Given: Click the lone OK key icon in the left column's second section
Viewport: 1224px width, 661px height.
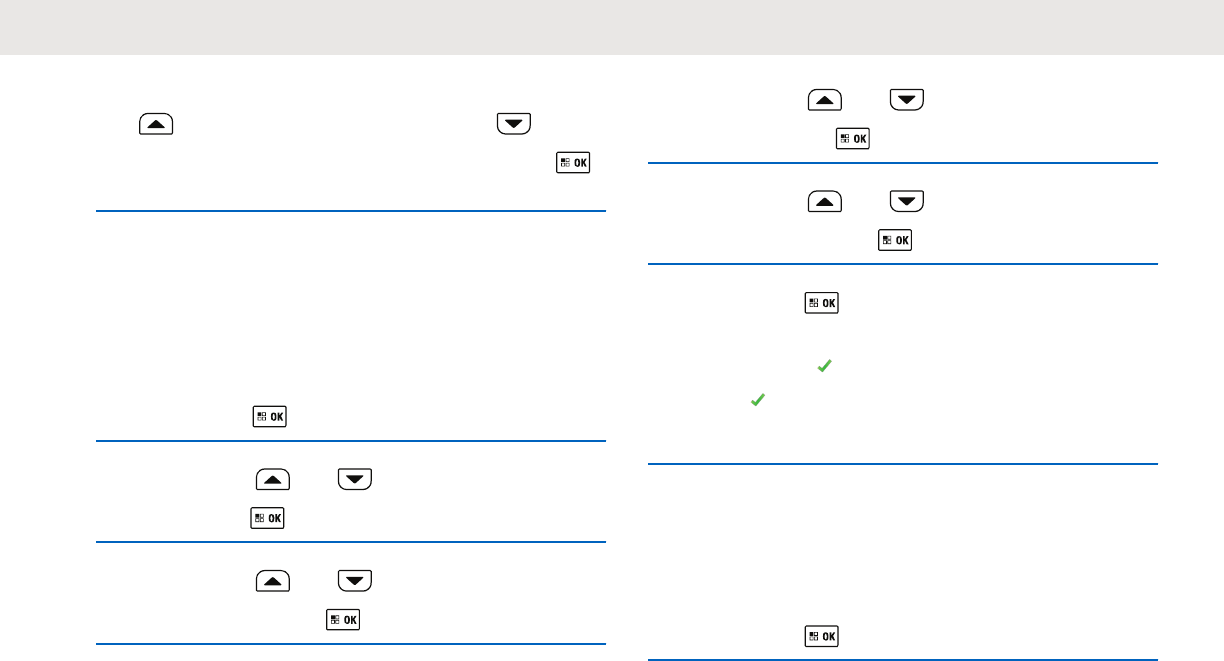Looking at the screenshot, I should (x=269, y=416).
